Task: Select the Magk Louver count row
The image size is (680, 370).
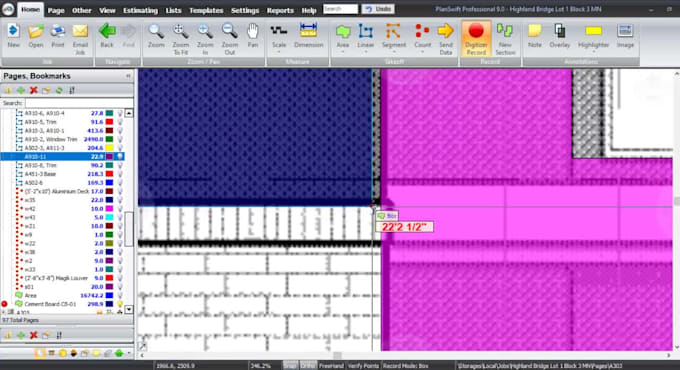Action: pos(63,278)
